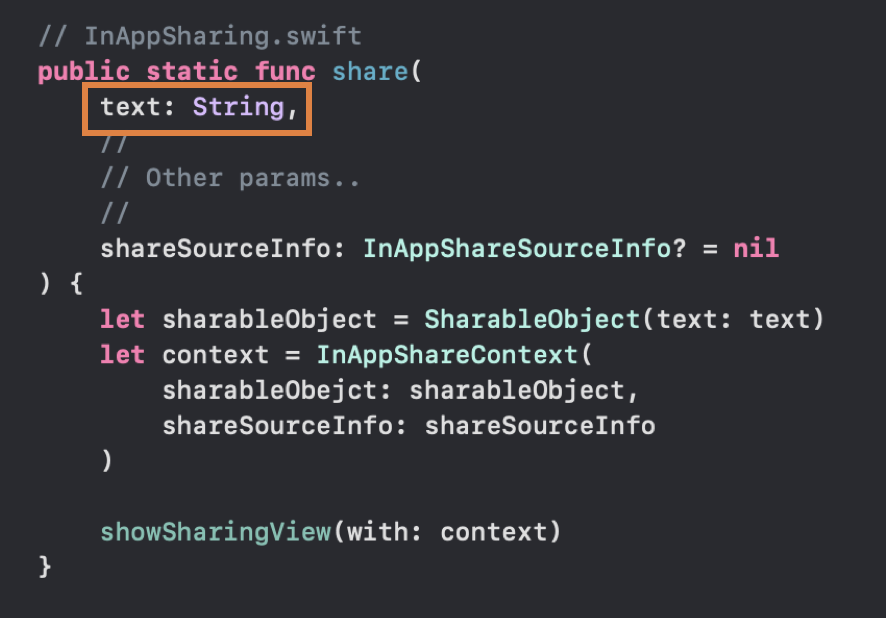Click the purple 'String' type
The height and width of the screenshot is (618, 886).
(238, 107)
